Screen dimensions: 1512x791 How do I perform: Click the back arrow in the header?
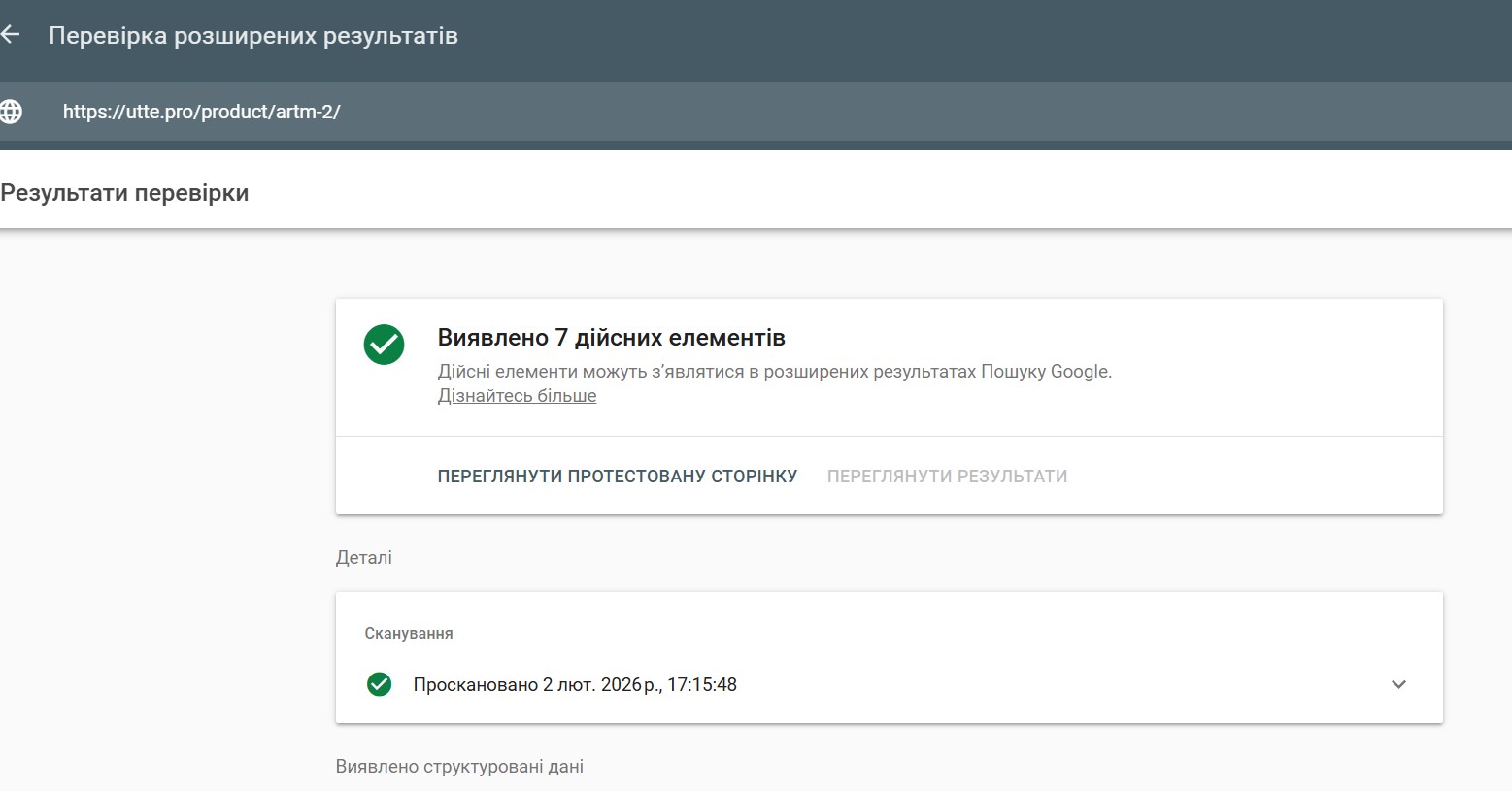pos(11,35)
